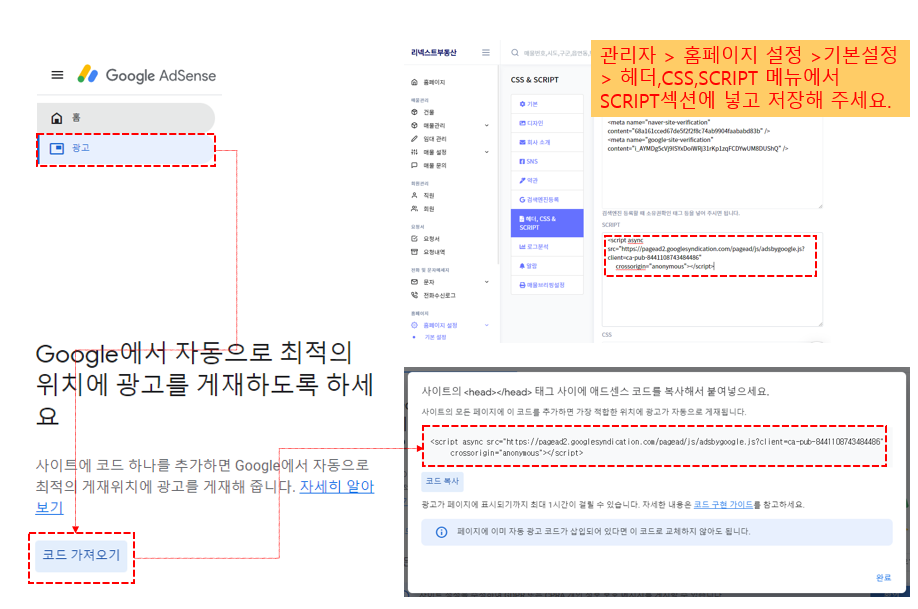Select the 홈 item in AdSense sidebar
This screenshot has width=918, height=609.
point(125,118)
